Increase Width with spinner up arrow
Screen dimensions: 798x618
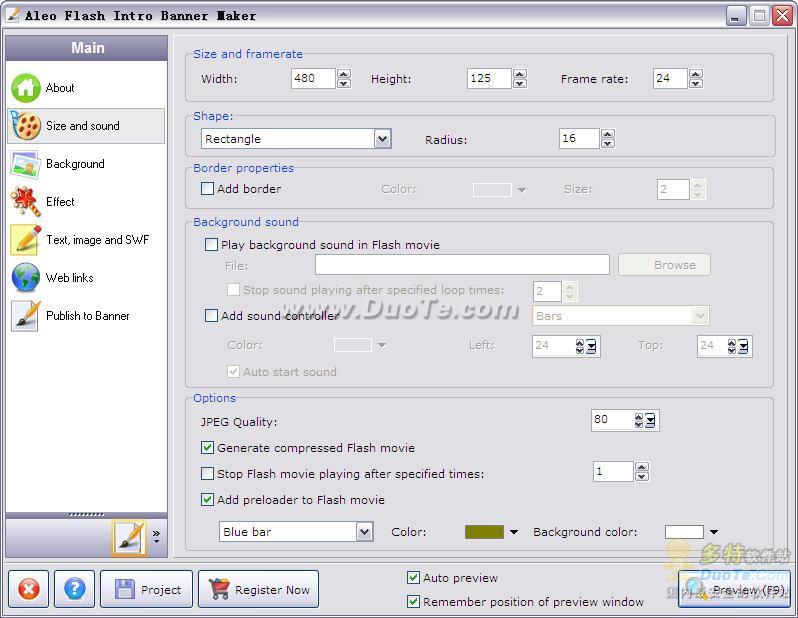coord(344,74)
